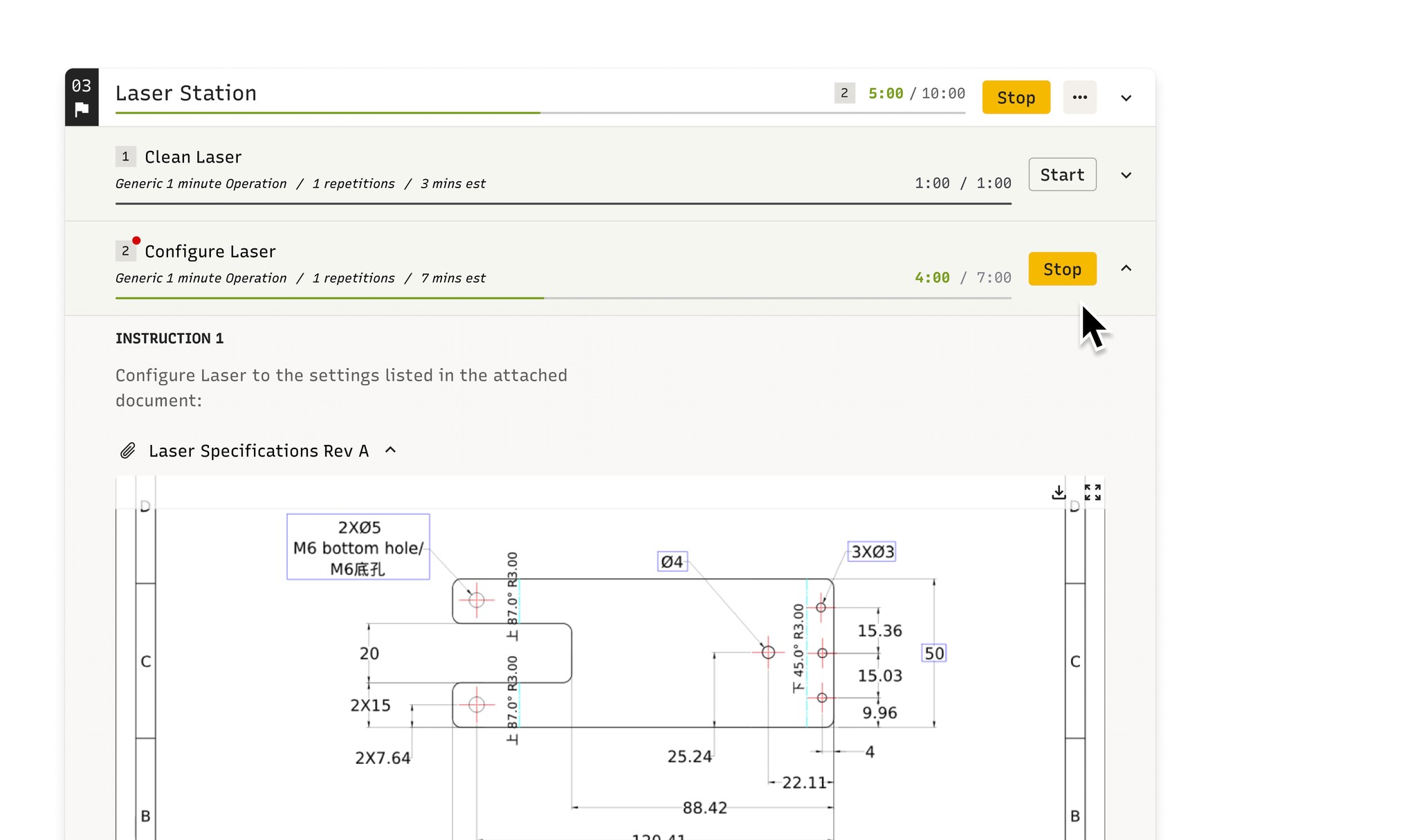This screenshot has height=840, width=1417.
Task: Expand the drawing to fullscreen view
Action: point(1093,493)
